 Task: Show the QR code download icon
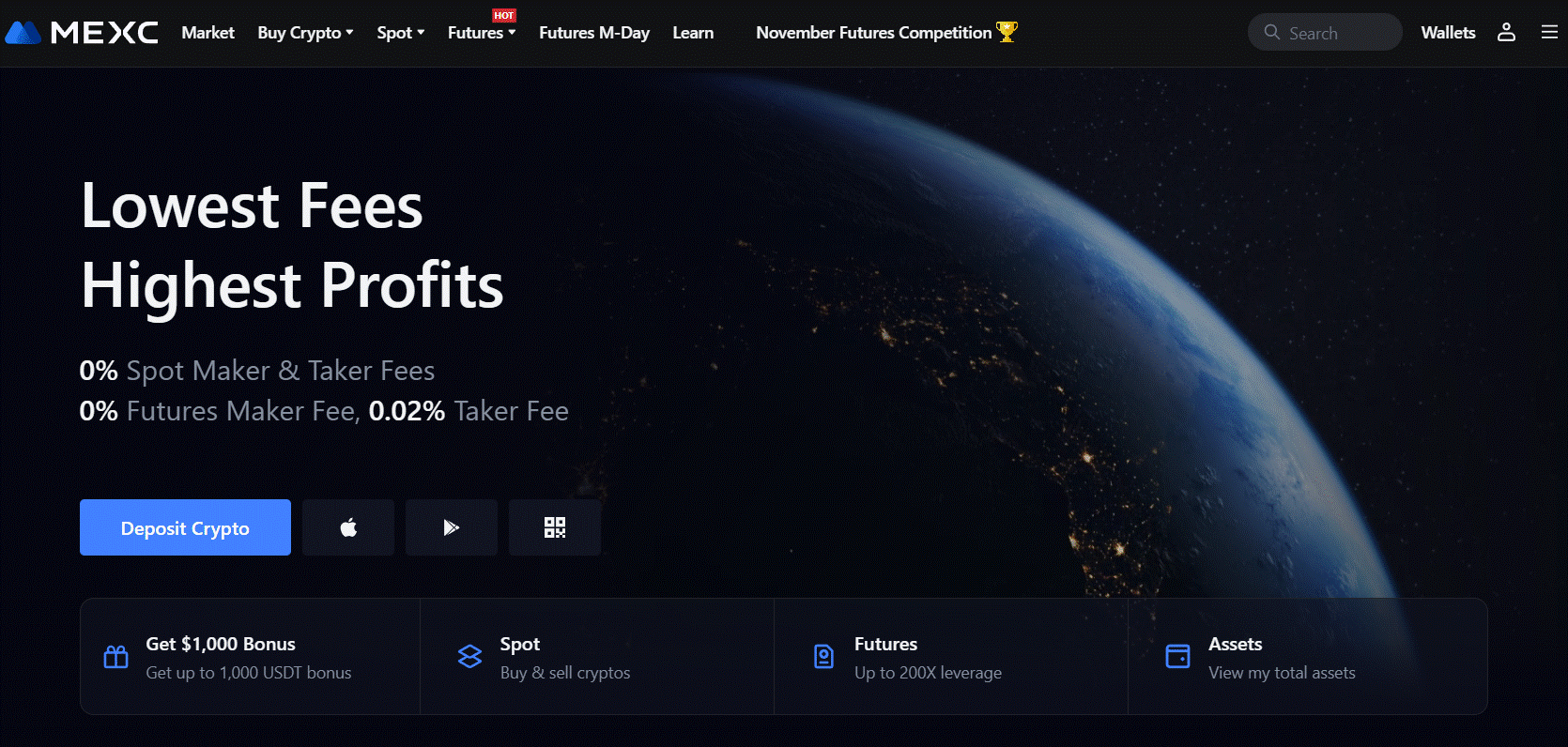(555, 527)
